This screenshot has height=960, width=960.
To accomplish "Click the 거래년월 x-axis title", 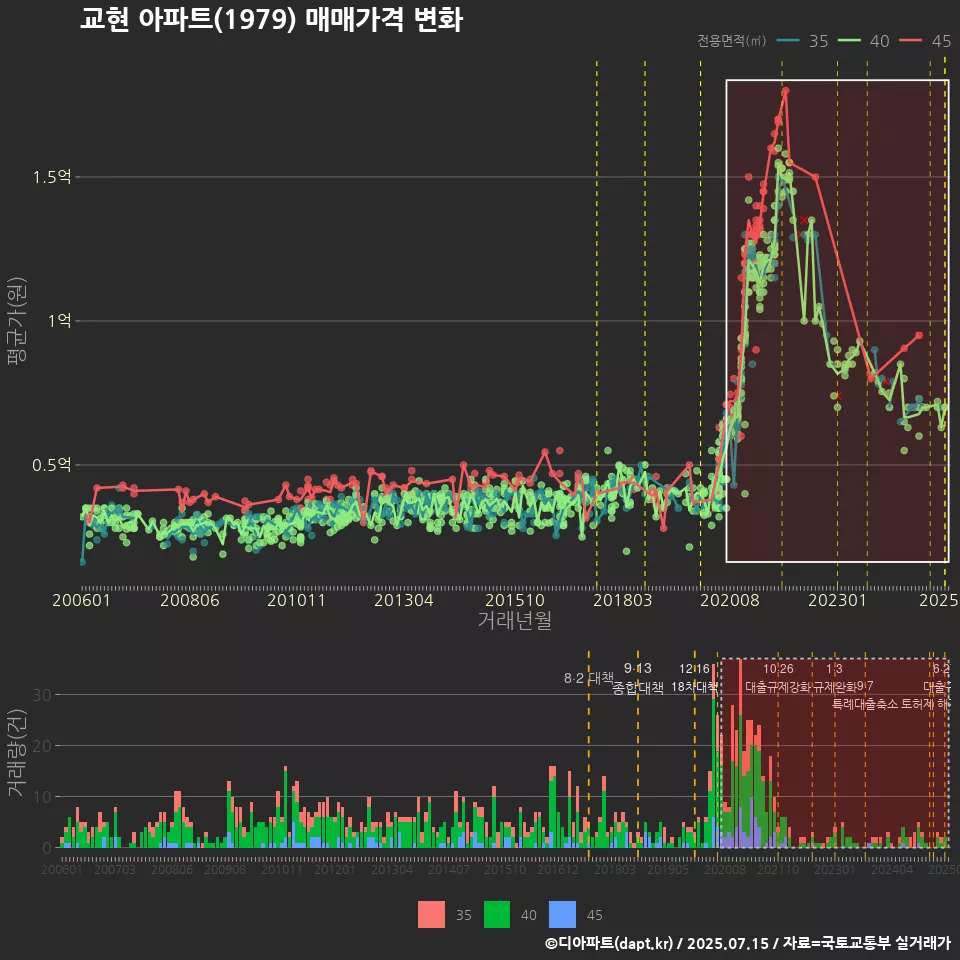I will click(x=514, y=620).
